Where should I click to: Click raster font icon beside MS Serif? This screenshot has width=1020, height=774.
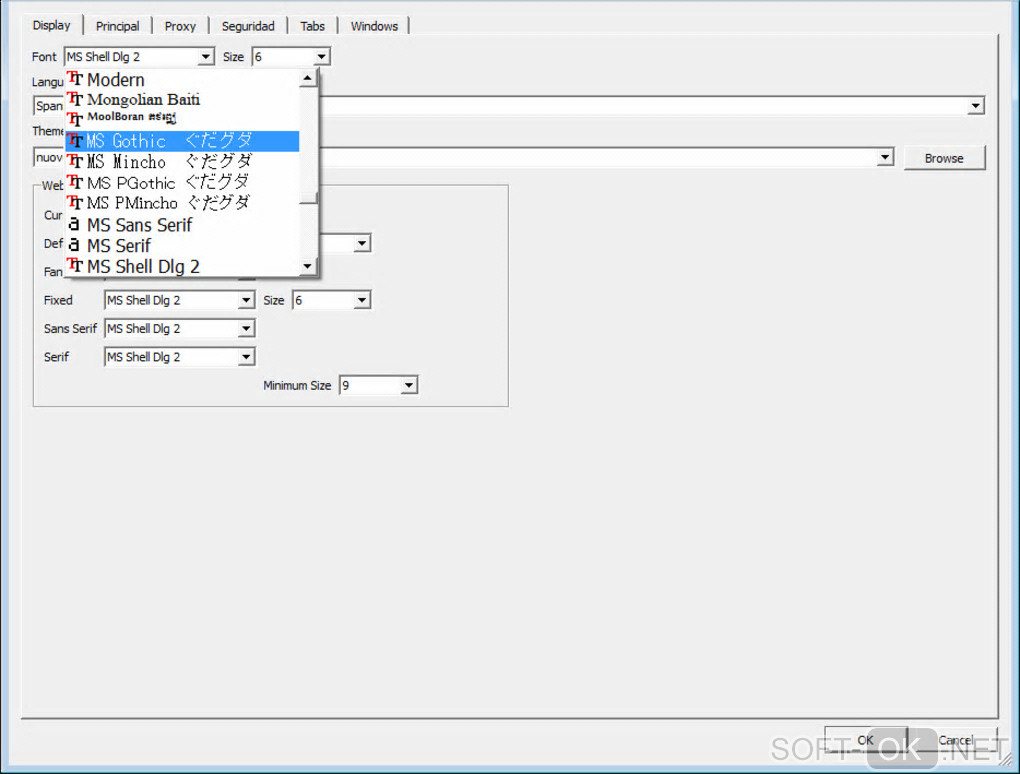[74, 245]
